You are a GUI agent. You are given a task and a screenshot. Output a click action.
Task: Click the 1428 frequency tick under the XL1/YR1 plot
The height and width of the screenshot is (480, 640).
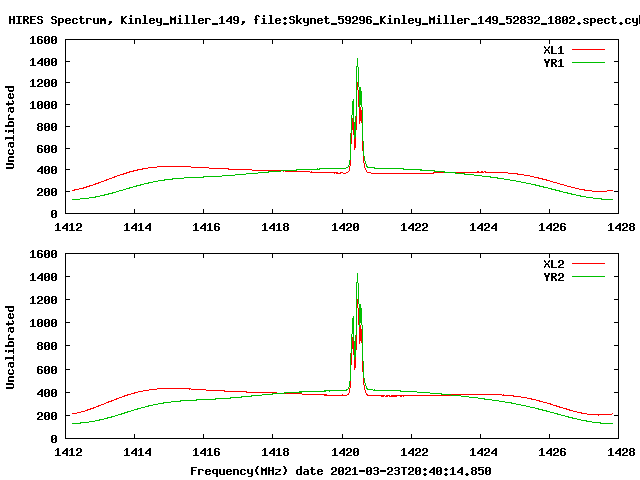(621, 227)
